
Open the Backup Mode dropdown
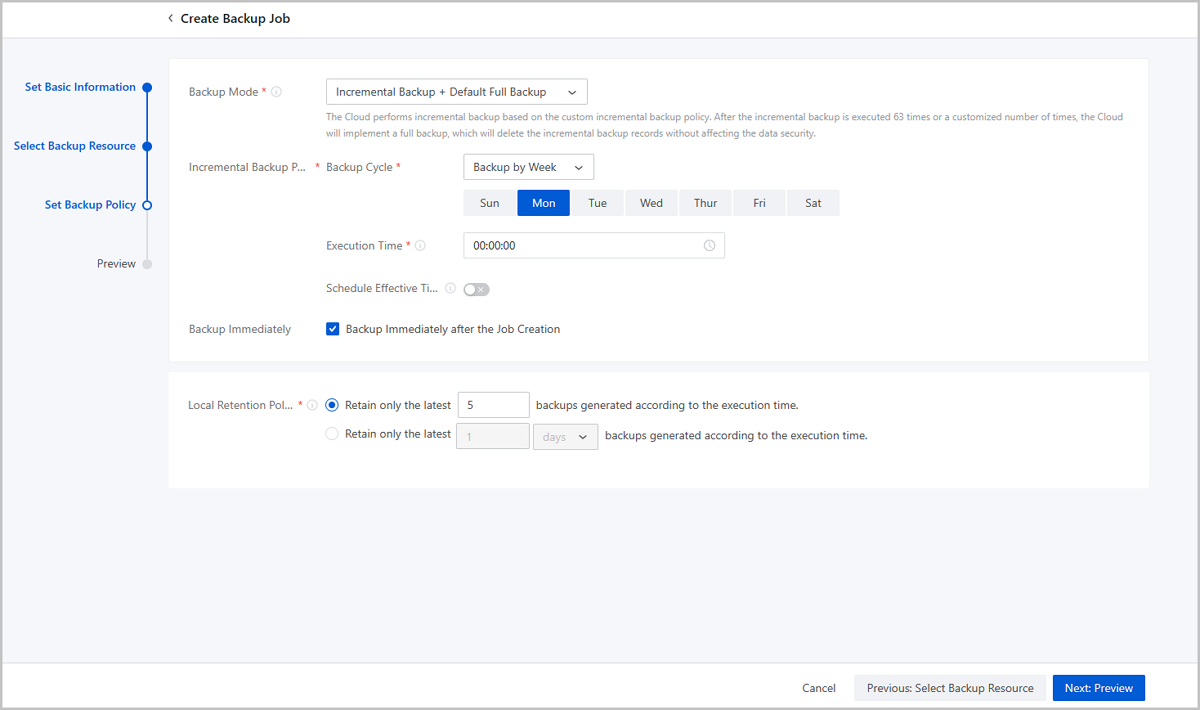pyautogui.click(x=456, y=92)
